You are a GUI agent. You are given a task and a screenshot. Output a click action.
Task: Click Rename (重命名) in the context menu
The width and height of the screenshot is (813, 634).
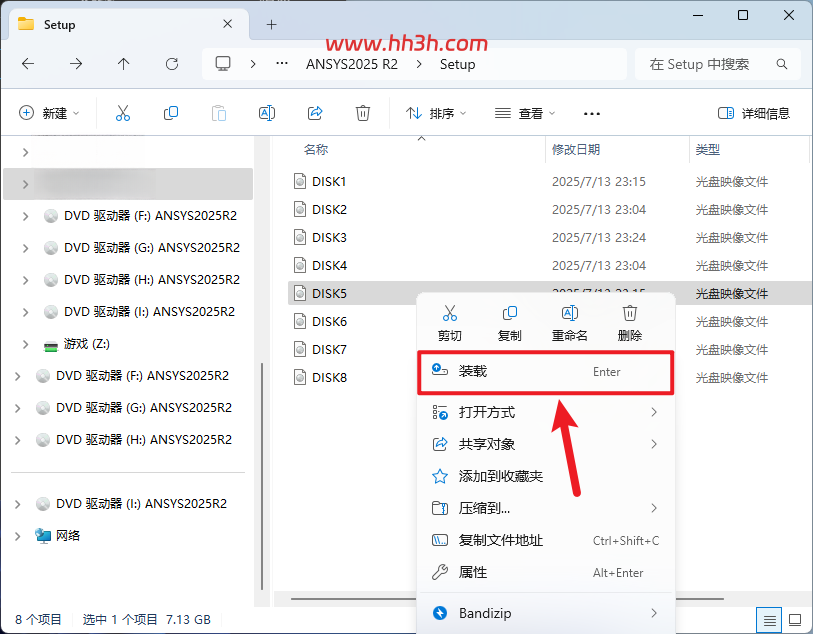point(570,323)
